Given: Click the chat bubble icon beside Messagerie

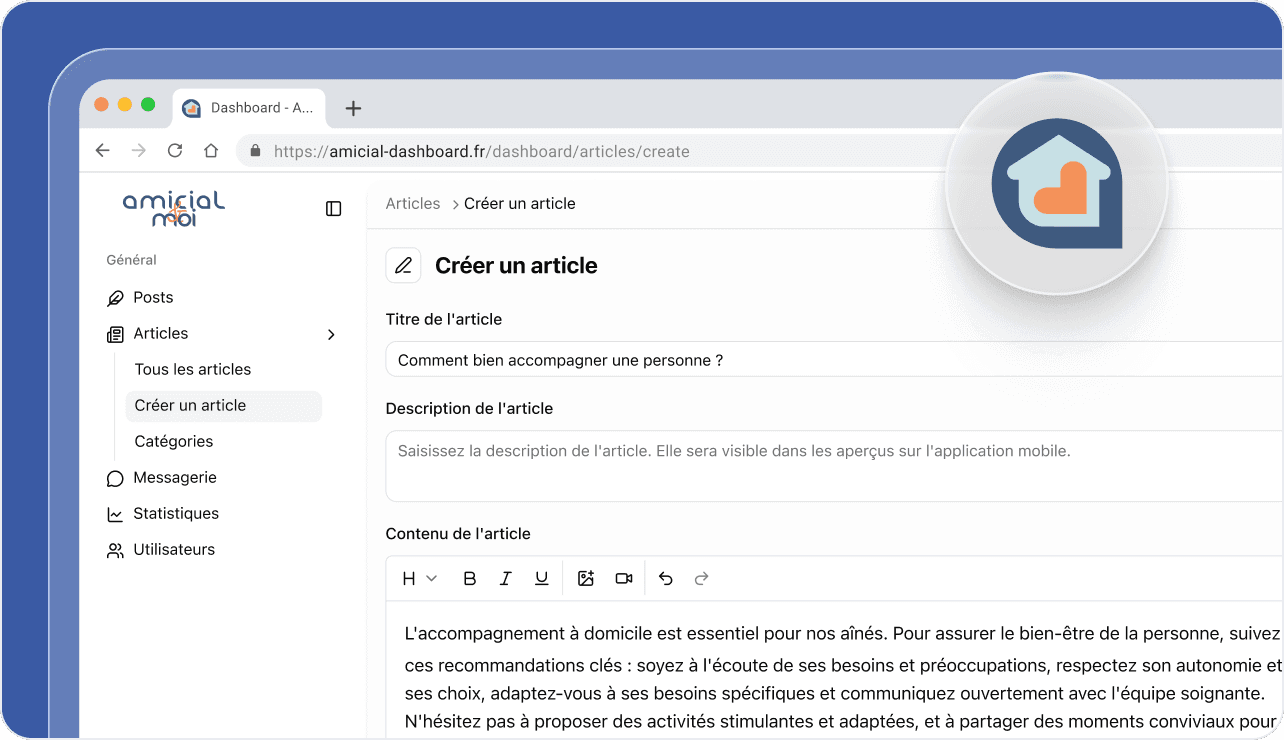Looking at the screenshot, I should pos(115,478).
